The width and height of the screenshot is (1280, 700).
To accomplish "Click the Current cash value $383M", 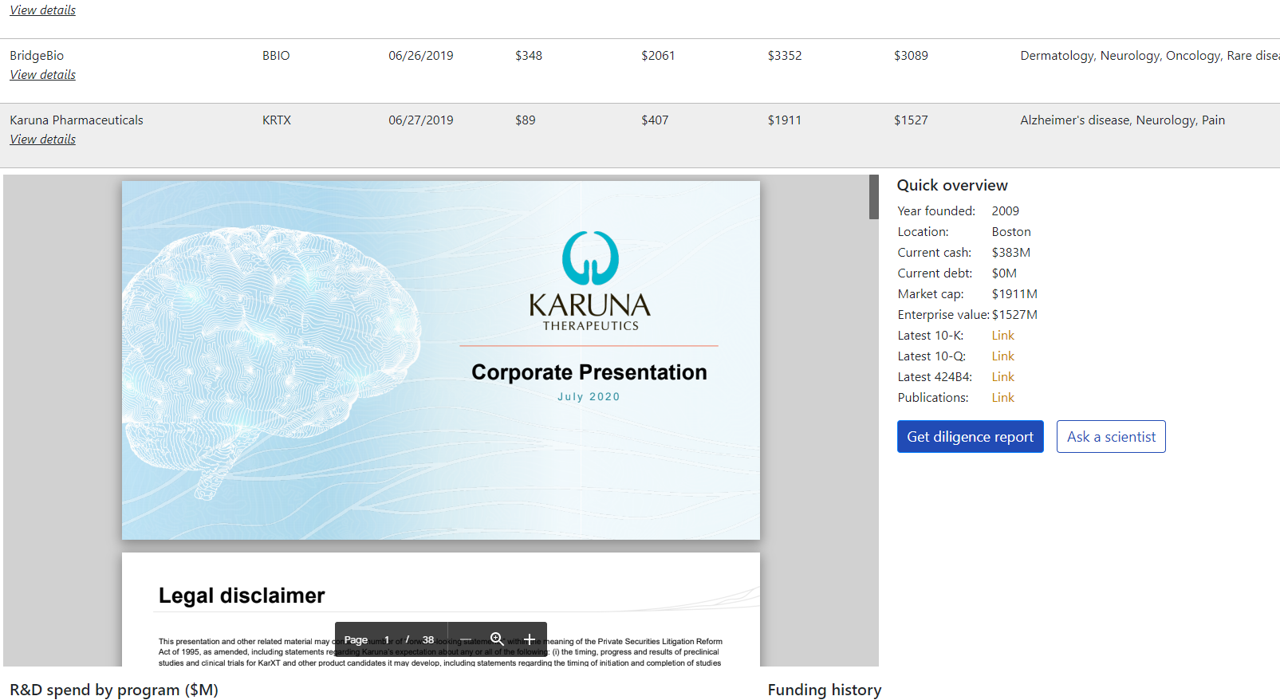I will pos(1011,253).
